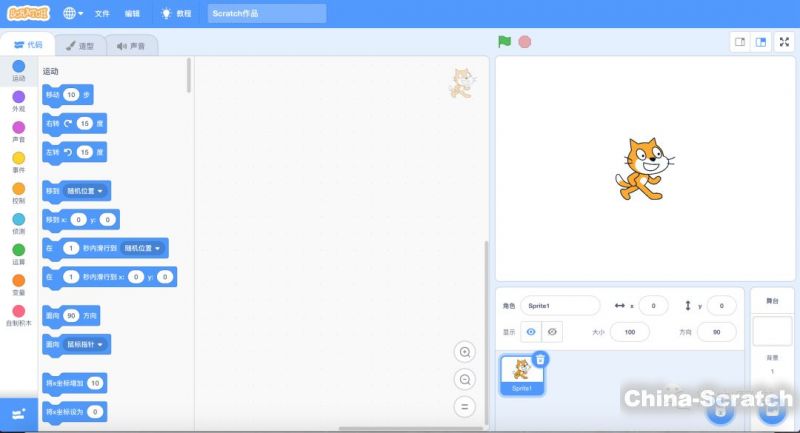Open the add extension button
The height and width of the screenshot is (433, 800).
(18, 414)
